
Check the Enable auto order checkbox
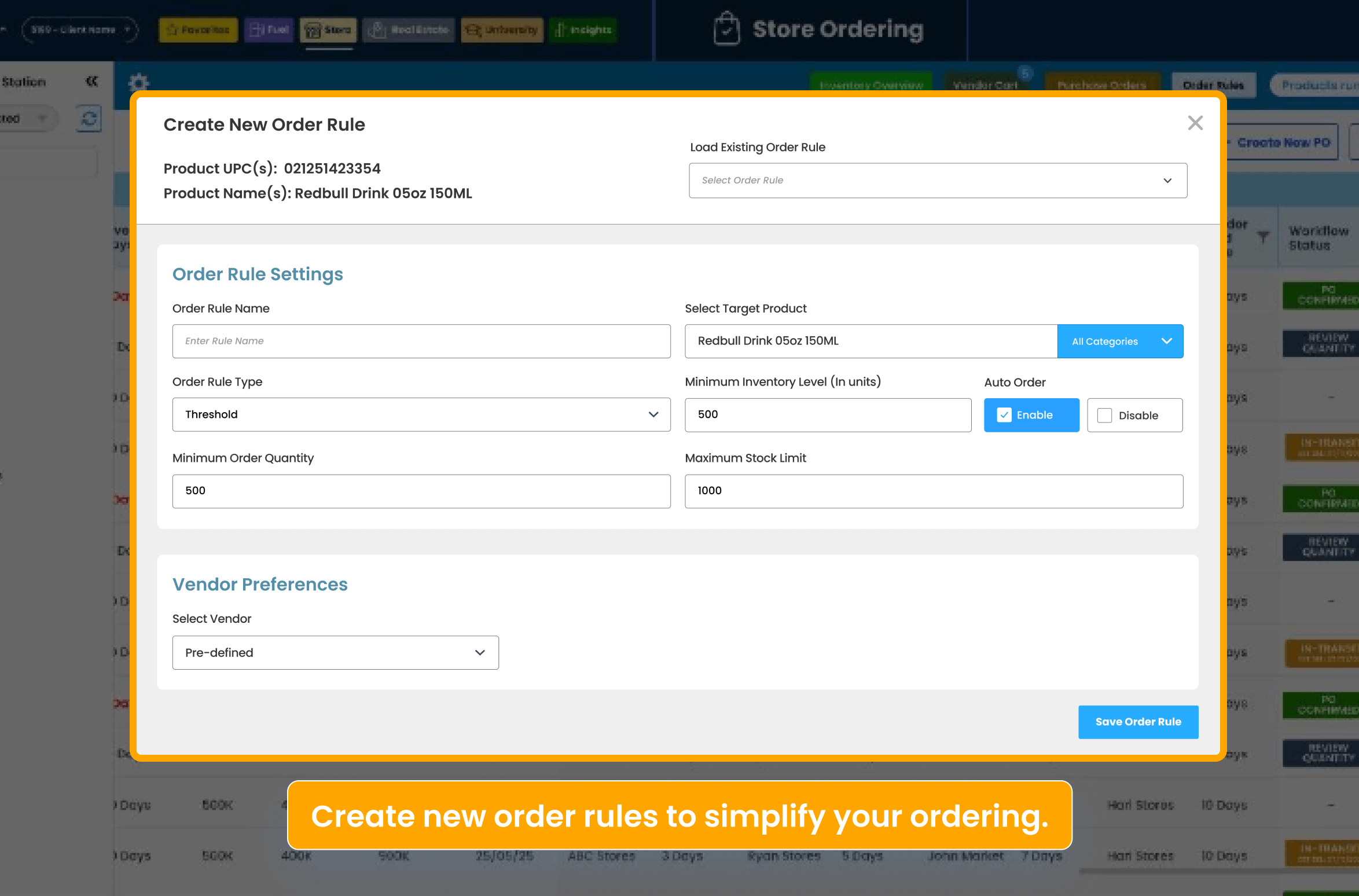1004,415
